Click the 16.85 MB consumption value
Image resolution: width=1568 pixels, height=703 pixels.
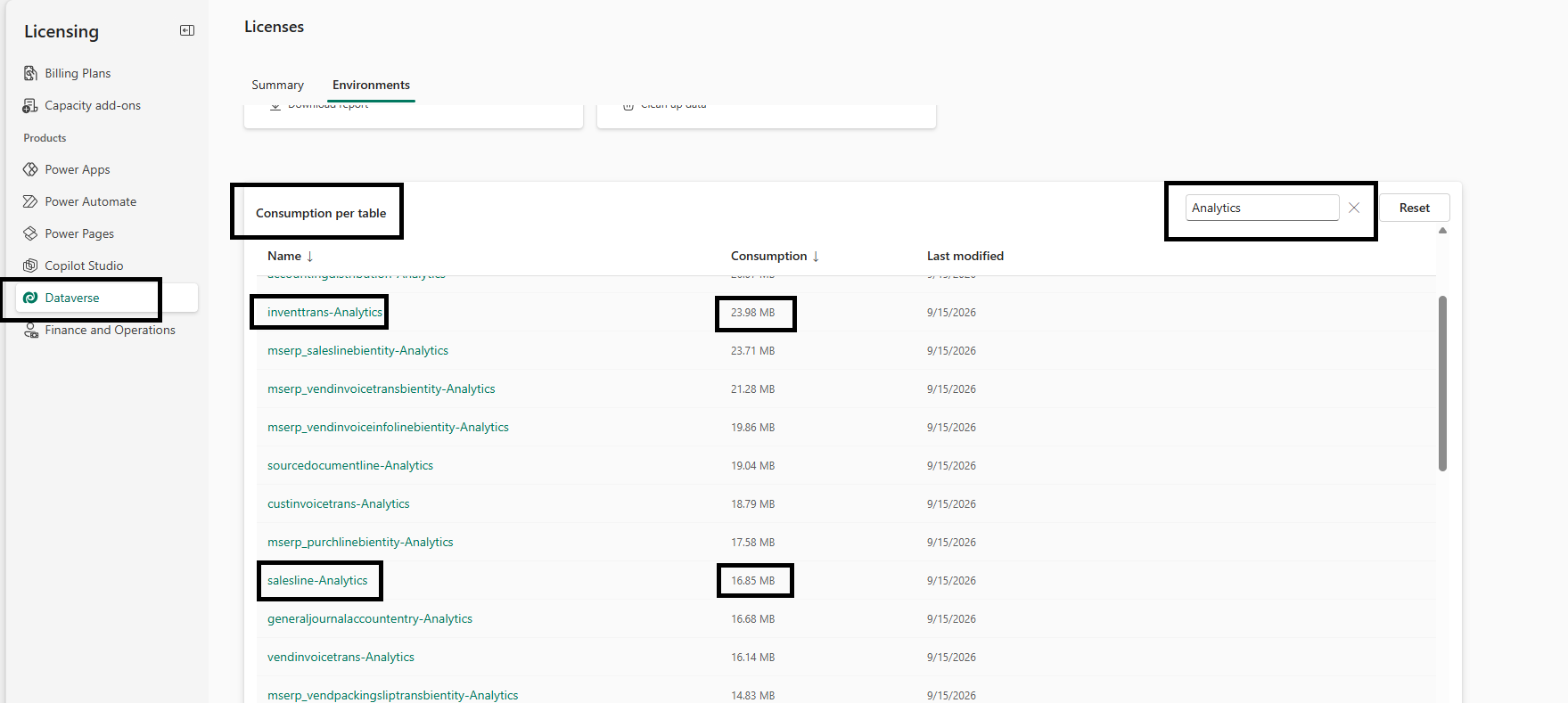pyautogui.click(x=752, y=581)
